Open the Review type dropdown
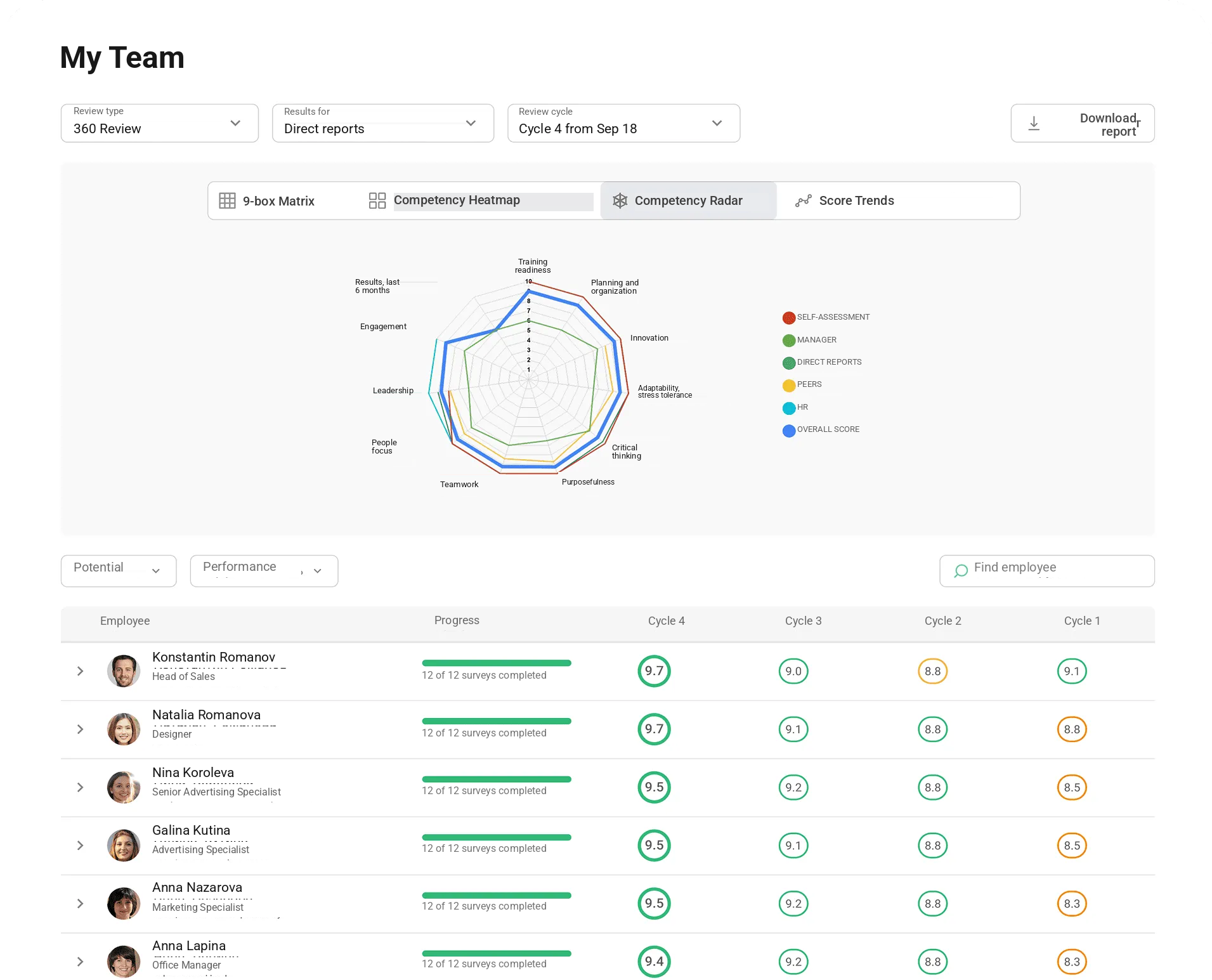1212x980 pixels. (x=160, y=123)
